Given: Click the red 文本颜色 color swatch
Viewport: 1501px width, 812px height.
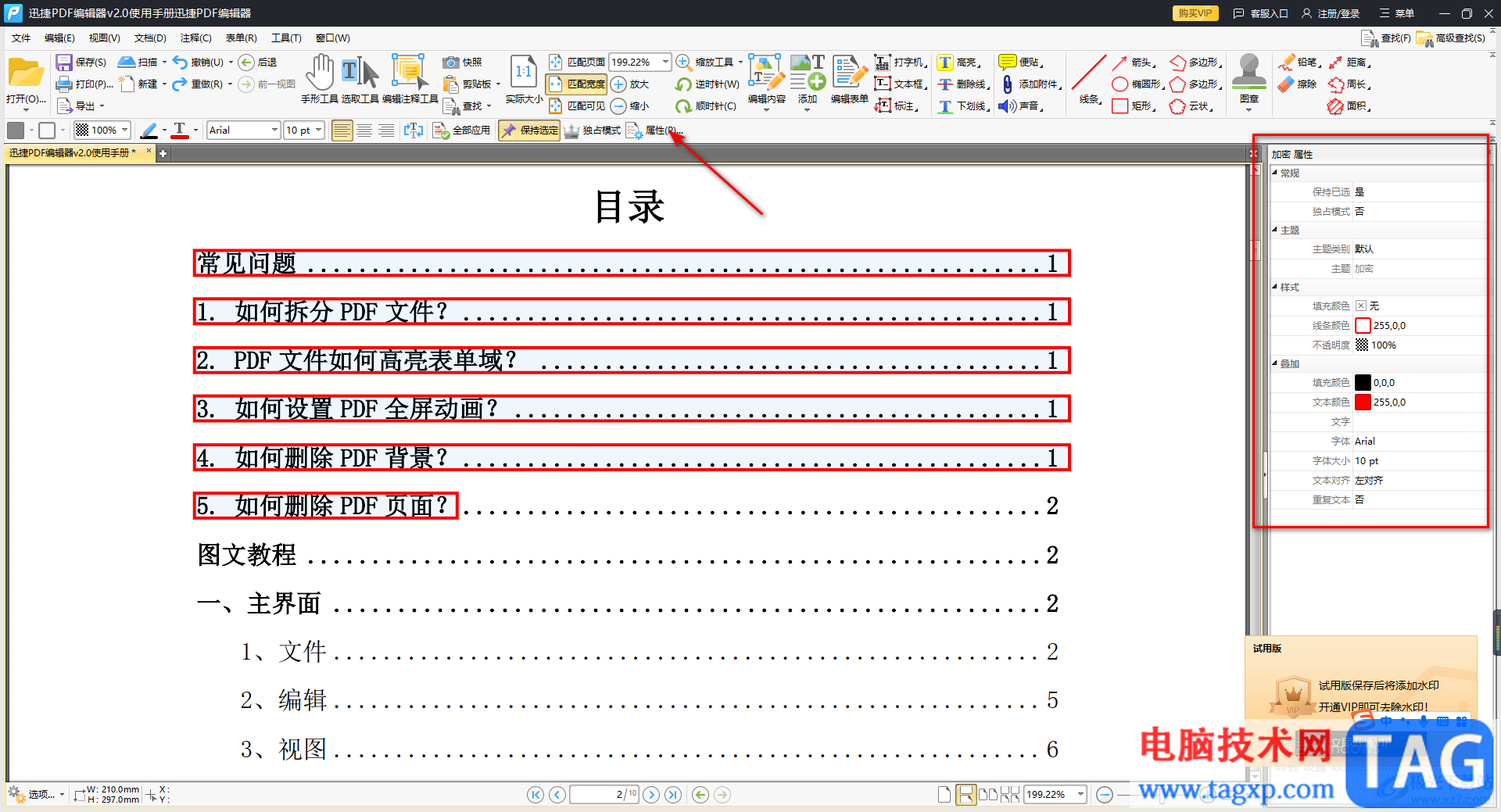Looking at the screenshot, I should pyautogui.click(x=1363, y=402).
